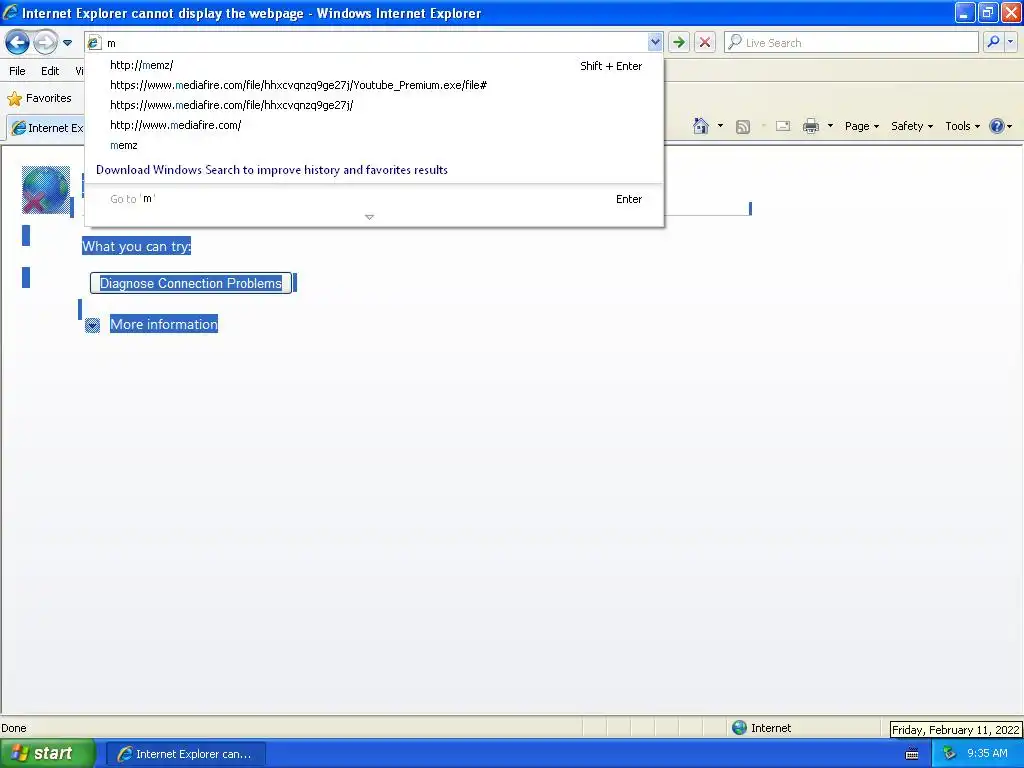Click the keyboard tray icon

[x=912, y=754]
